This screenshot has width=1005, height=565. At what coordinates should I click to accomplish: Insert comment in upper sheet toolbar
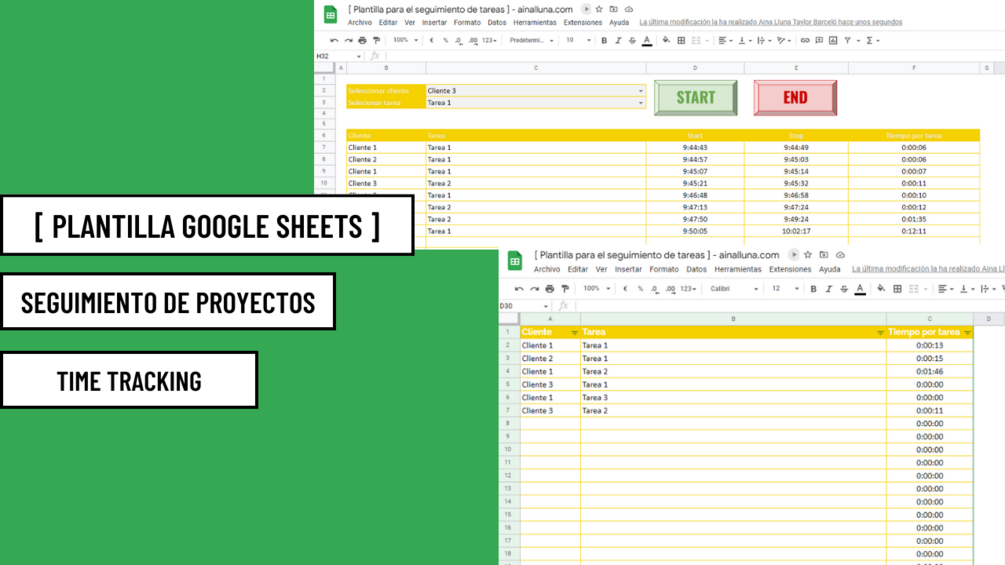coord(819,40)
